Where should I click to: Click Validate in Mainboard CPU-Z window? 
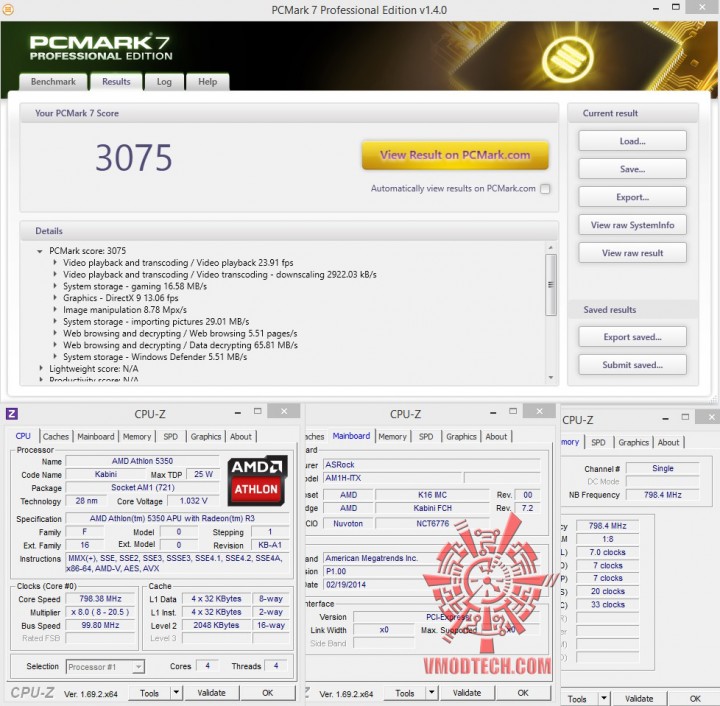467,693
